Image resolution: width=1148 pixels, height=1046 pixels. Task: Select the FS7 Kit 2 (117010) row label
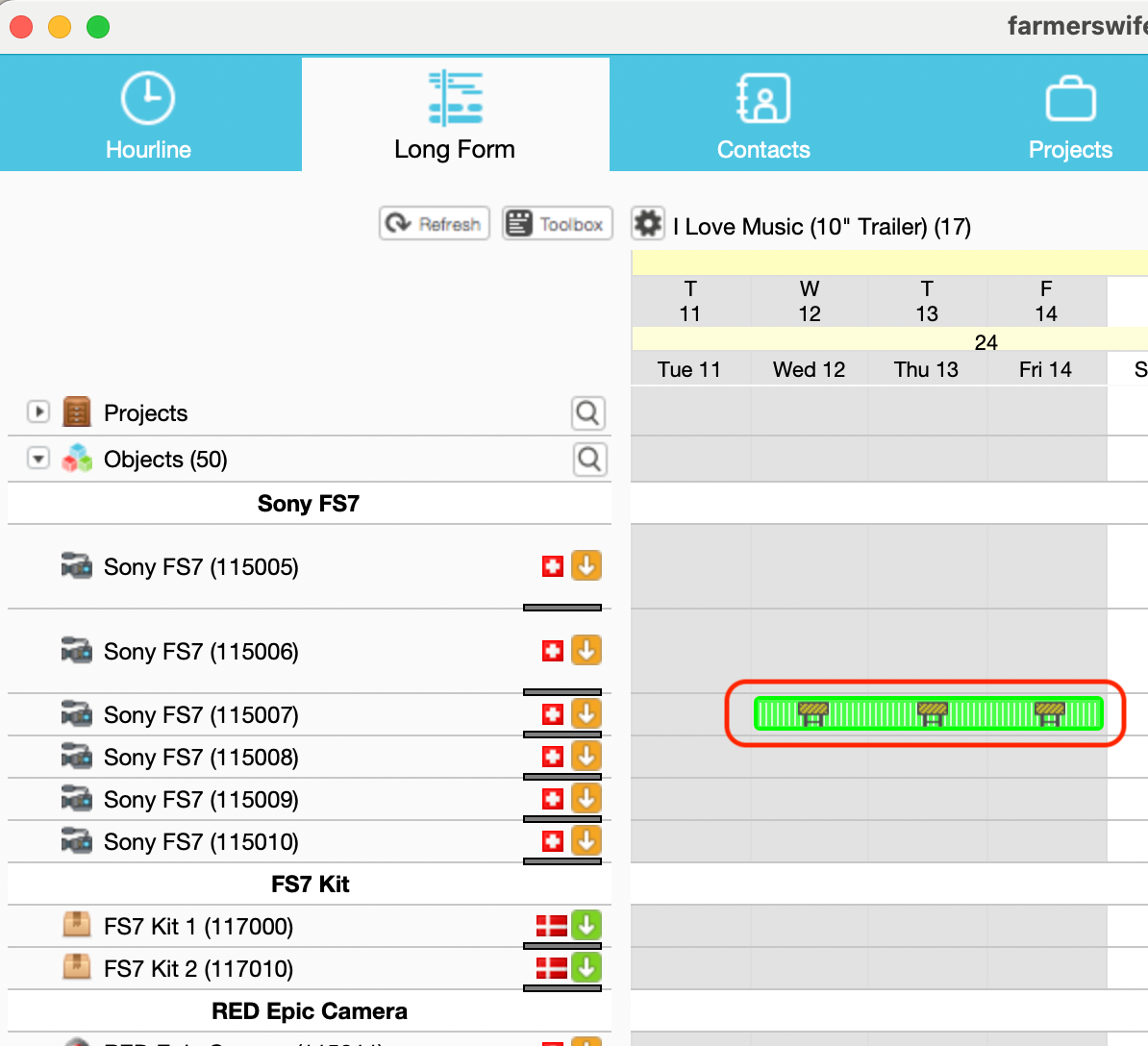198,969
